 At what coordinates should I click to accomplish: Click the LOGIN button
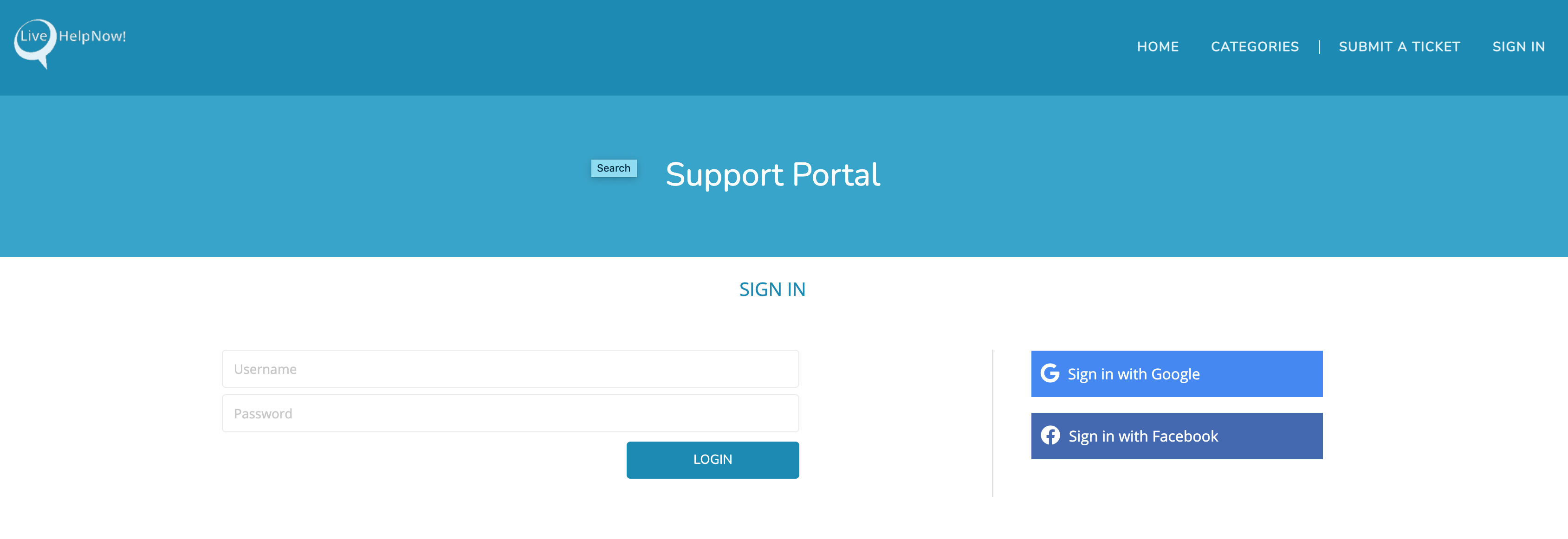pyautogui.click(x=713, y=460)
